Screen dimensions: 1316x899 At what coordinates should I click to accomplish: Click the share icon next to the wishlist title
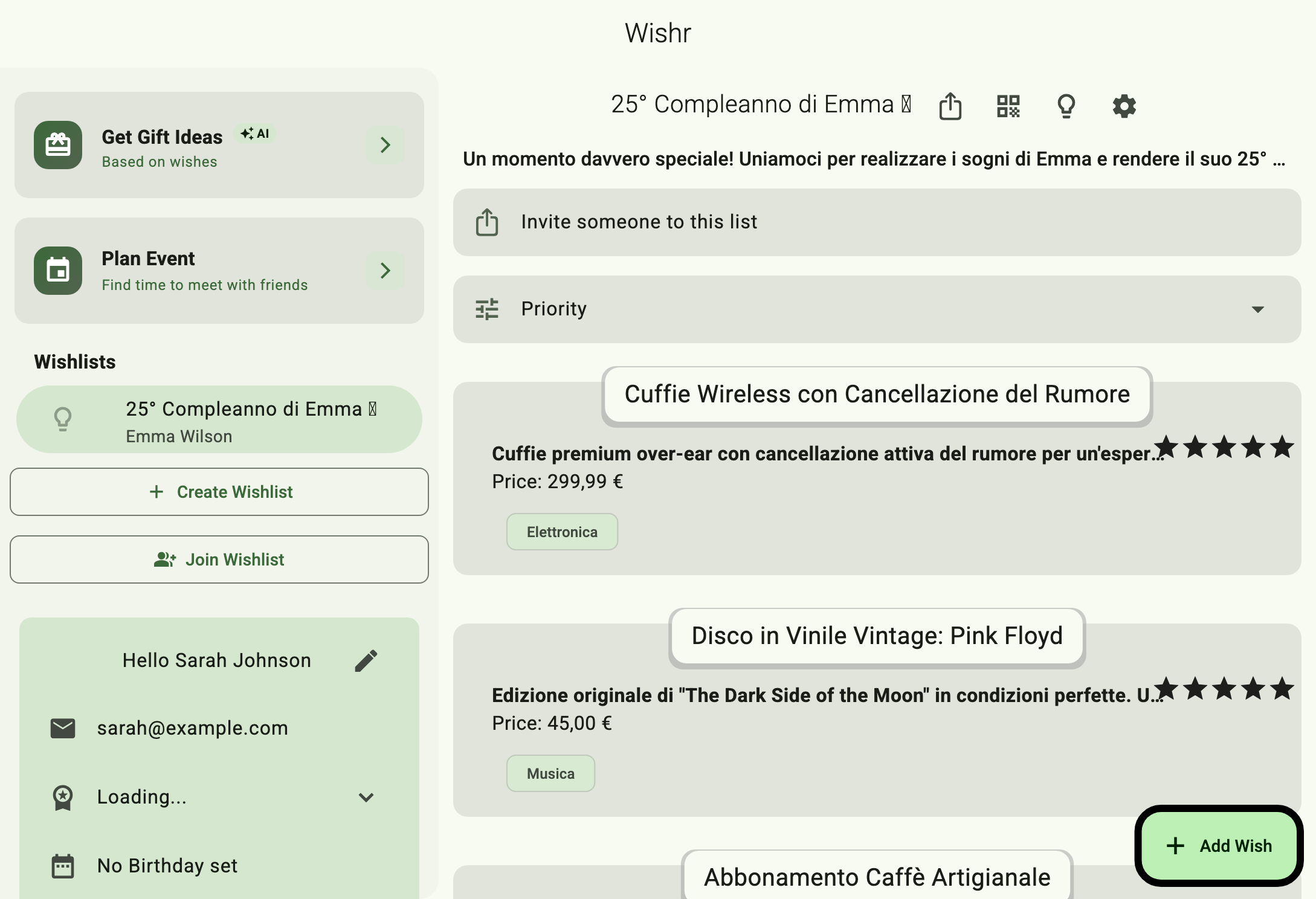(x=950, y=106)
